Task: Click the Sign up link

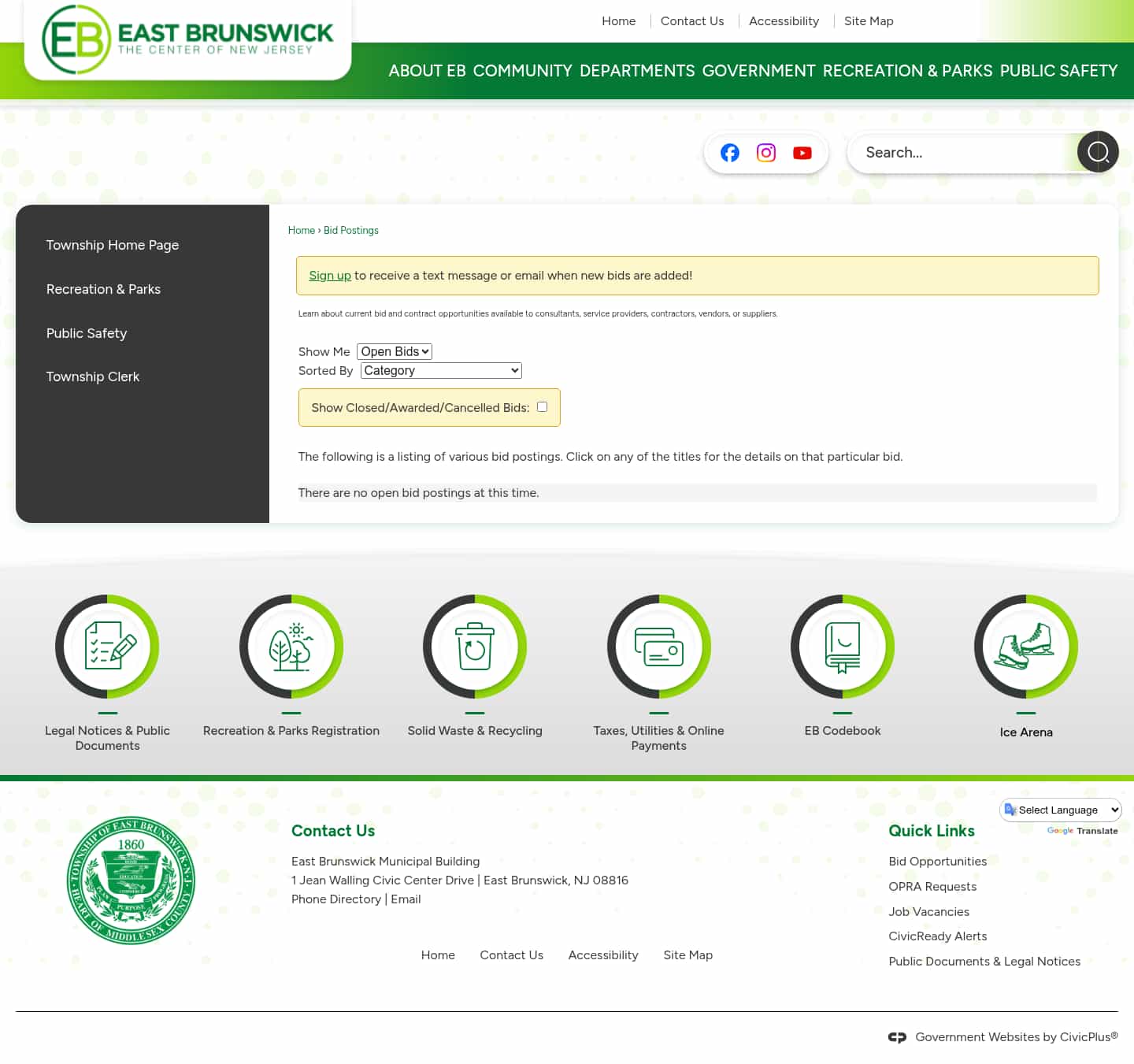Action: tap(330, 276)
